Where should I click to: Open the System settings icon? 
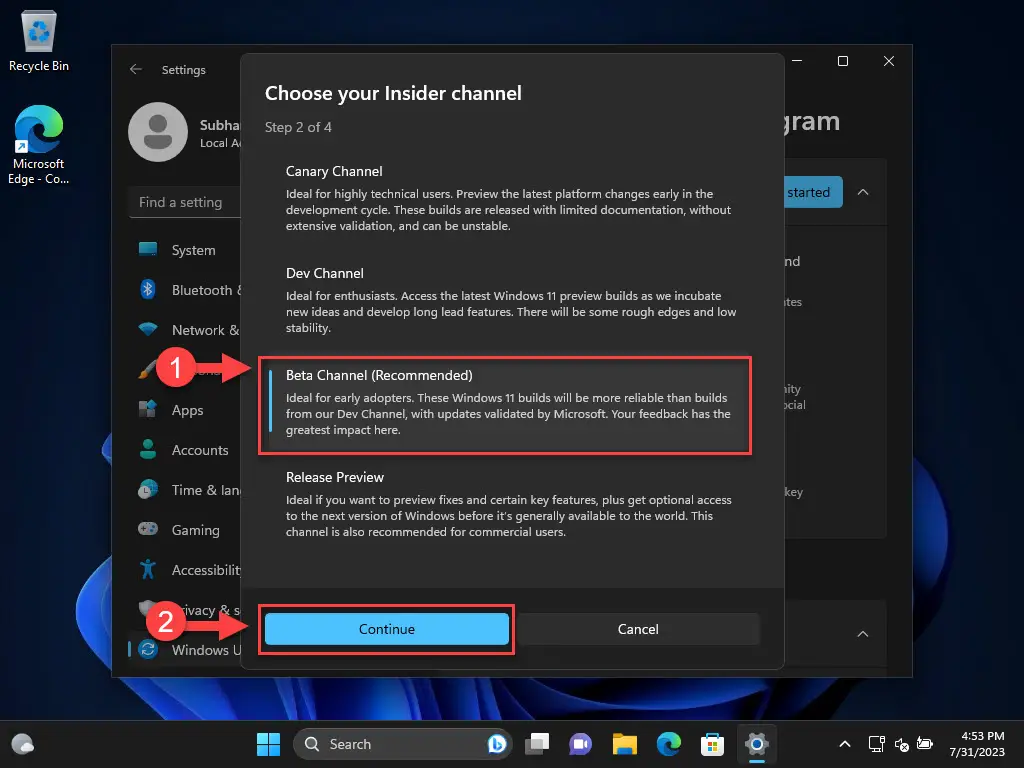148,249
